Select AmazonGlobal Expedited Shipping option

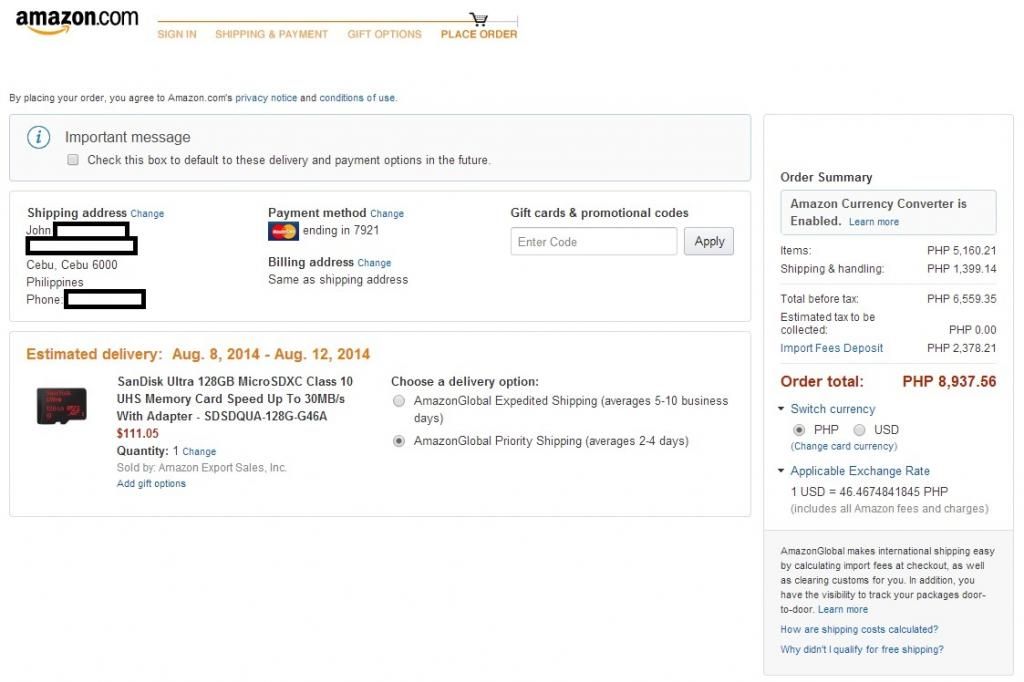tap(398, 401)
